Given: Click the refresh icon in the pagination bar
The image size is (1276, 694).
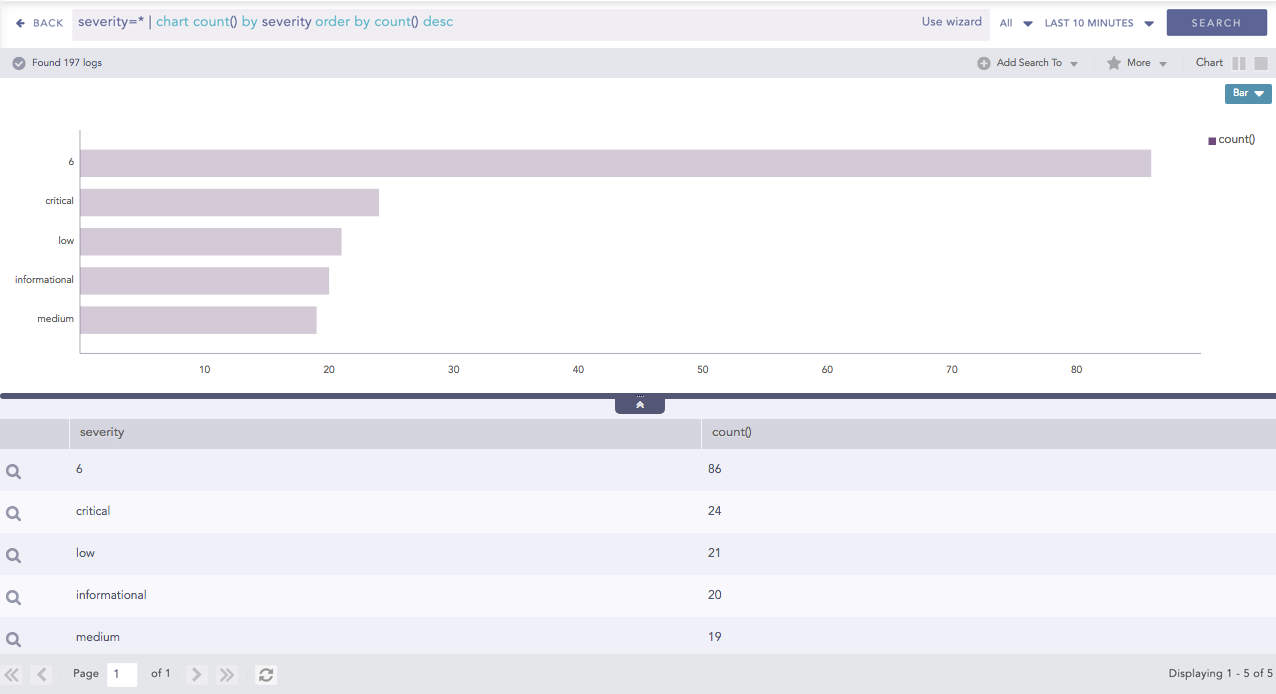Looking at the screenshot, I should click(266, 675).
